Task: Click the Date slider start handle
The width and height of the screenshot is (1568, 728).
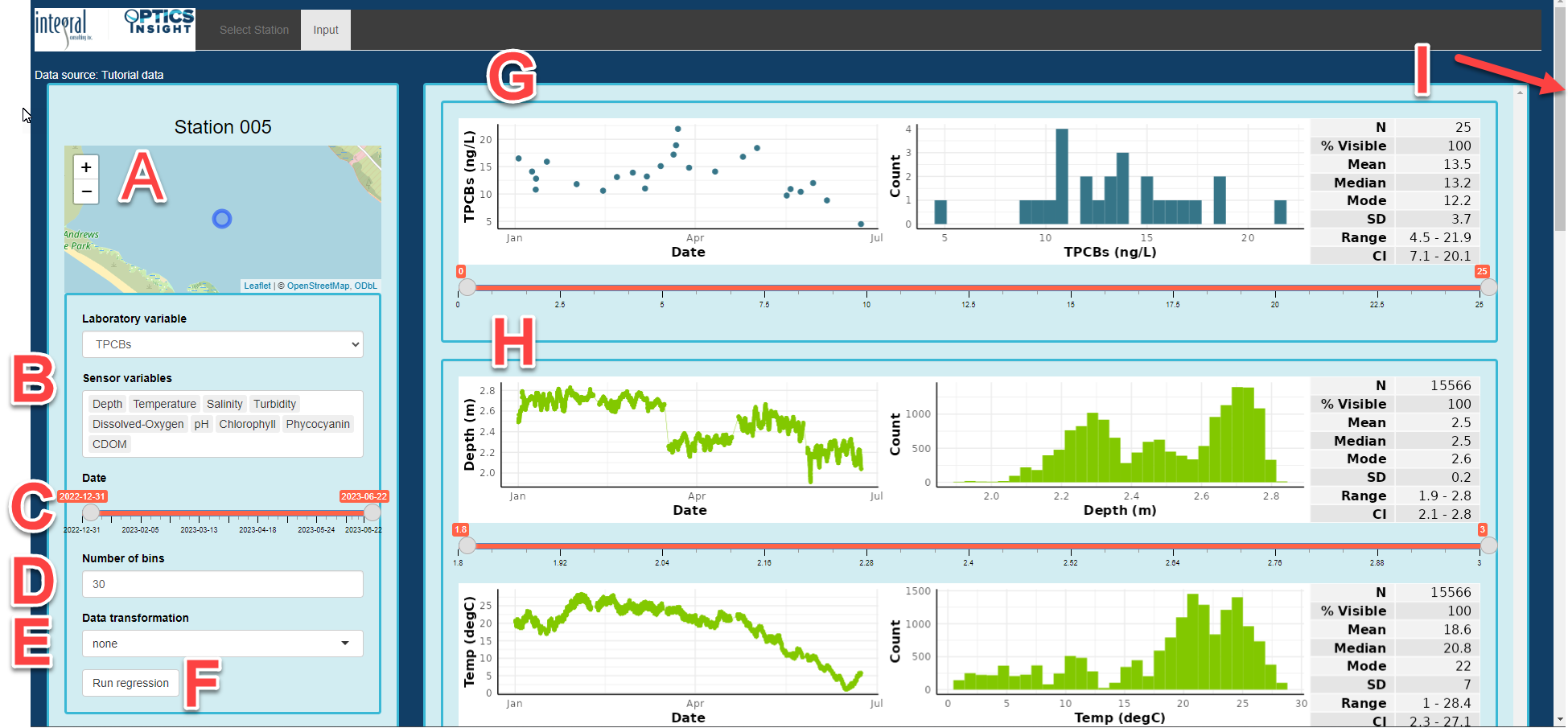Action: [x=91, y=512]
